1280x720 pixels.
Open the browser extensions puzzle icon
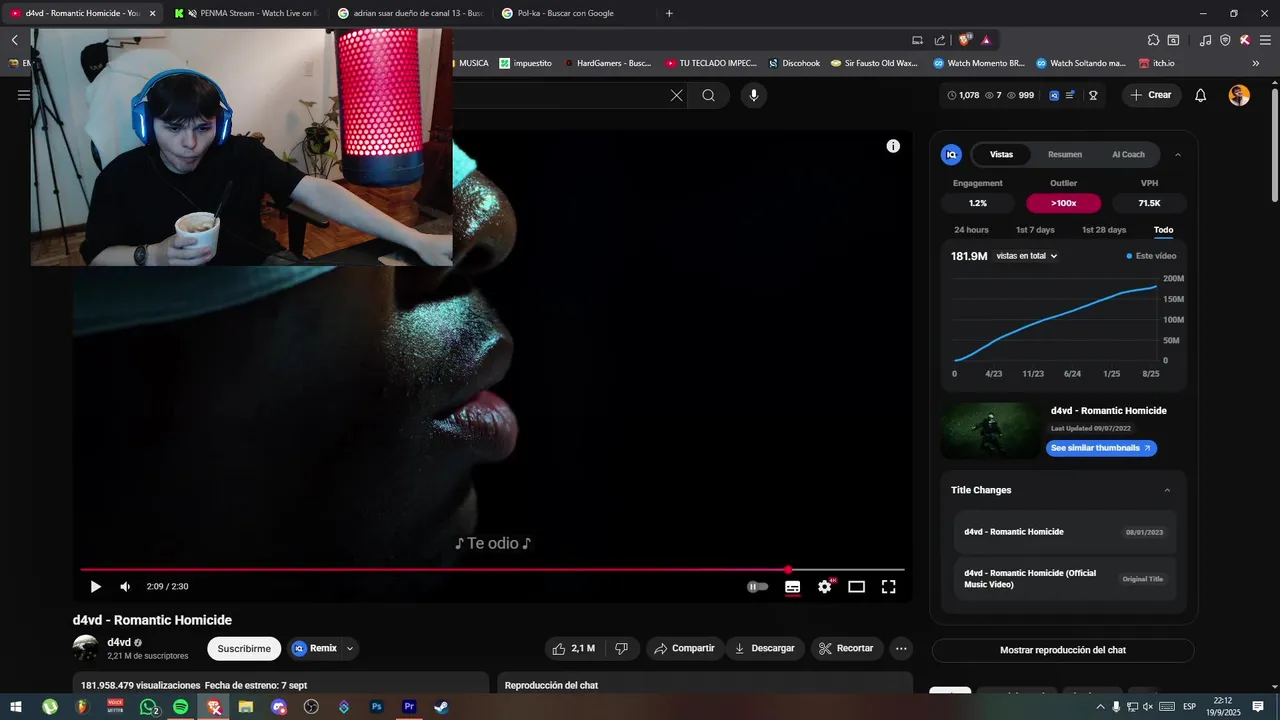[1153, 40]
